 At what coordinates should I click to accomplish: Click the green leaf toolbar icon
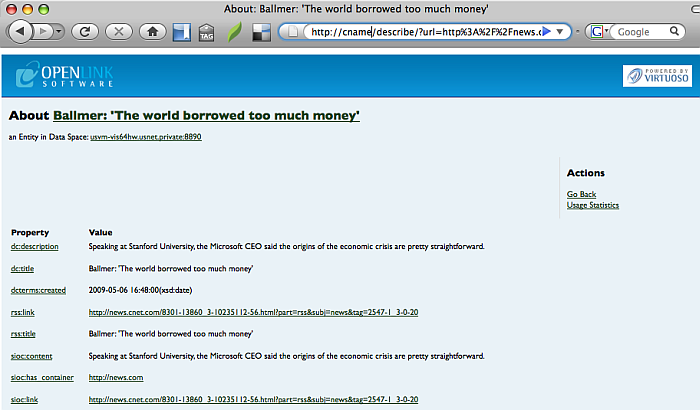(234, 32)
